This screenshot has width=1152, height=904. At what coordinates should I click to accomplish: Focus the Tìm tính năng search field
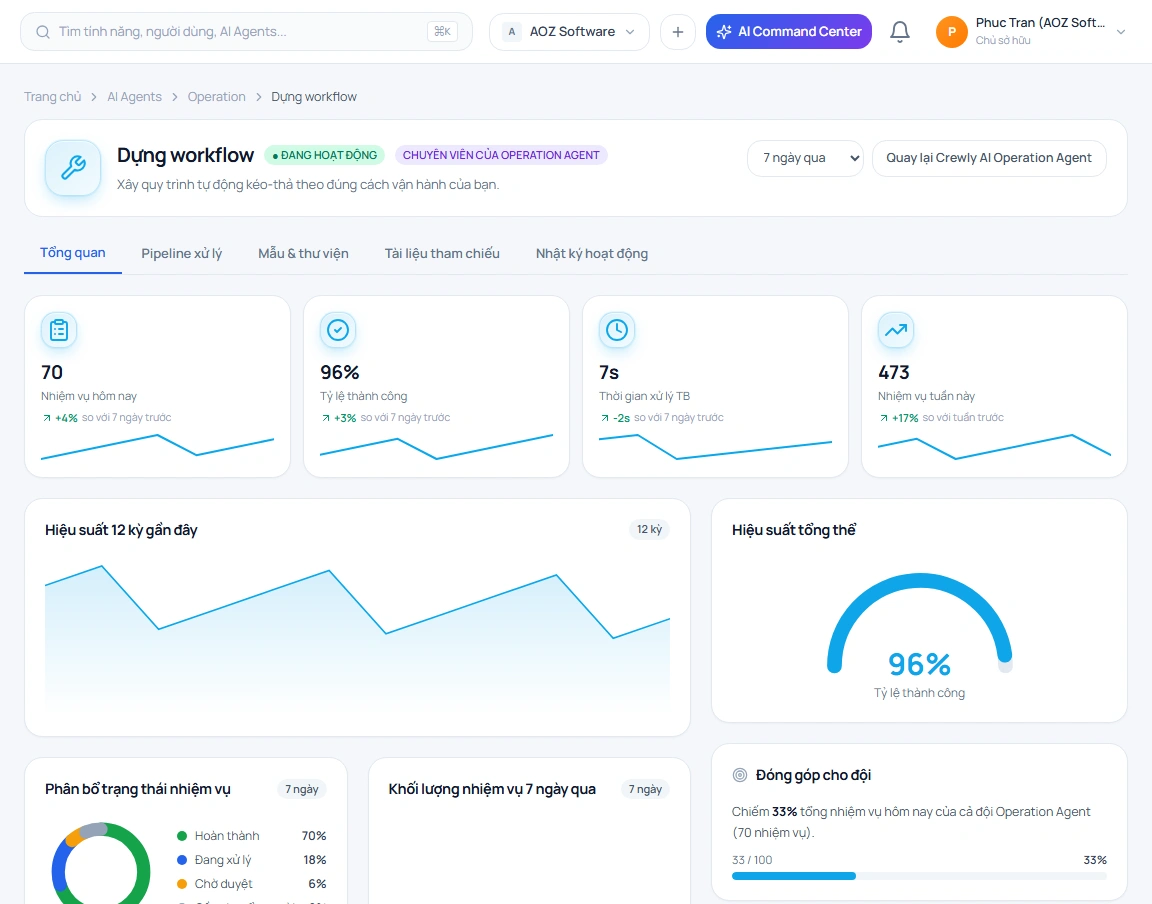pyautogui.click(x=245, y=32)
